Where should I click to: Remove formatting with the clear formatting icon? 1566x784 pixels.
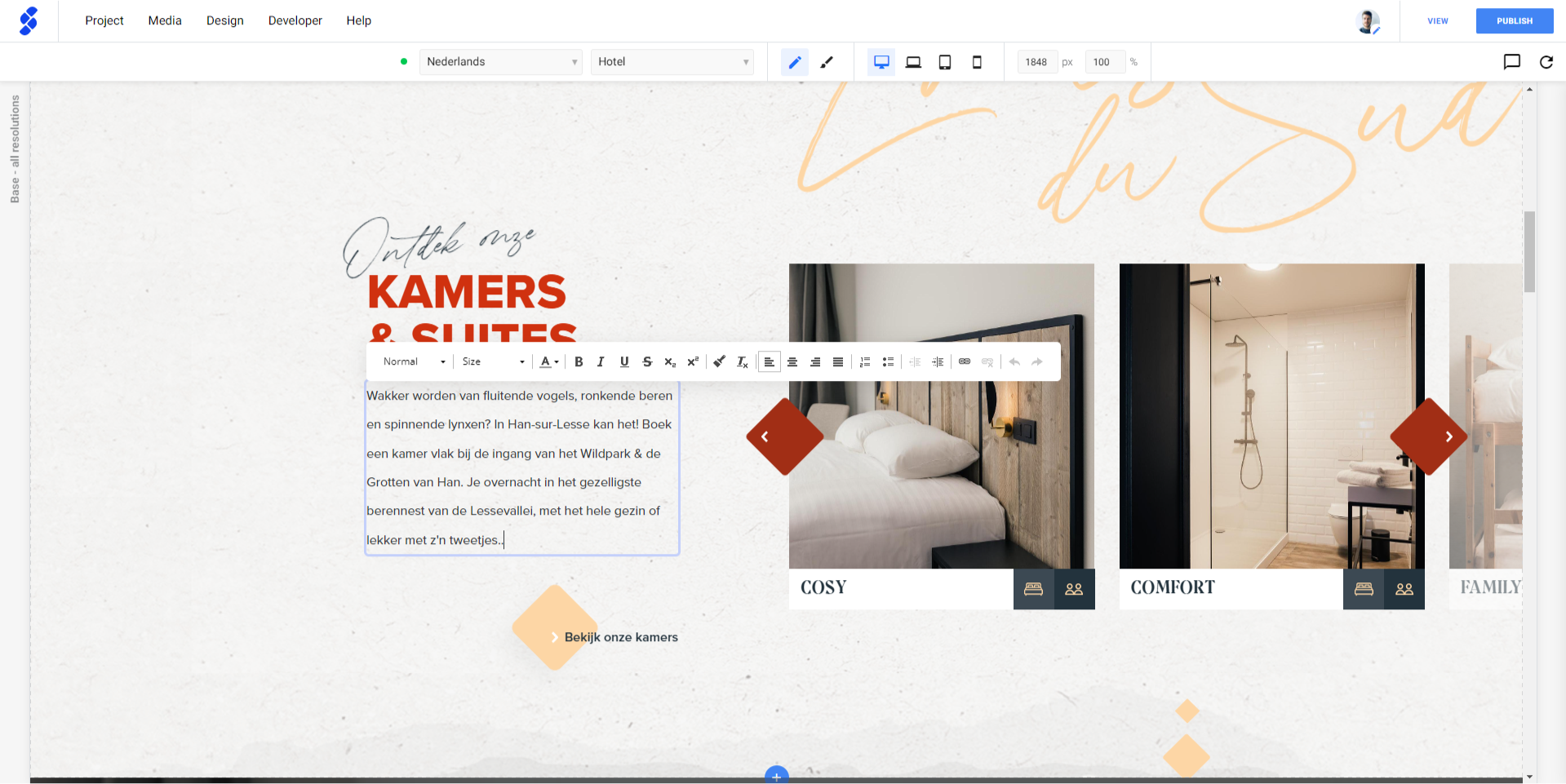click(742, 361)
